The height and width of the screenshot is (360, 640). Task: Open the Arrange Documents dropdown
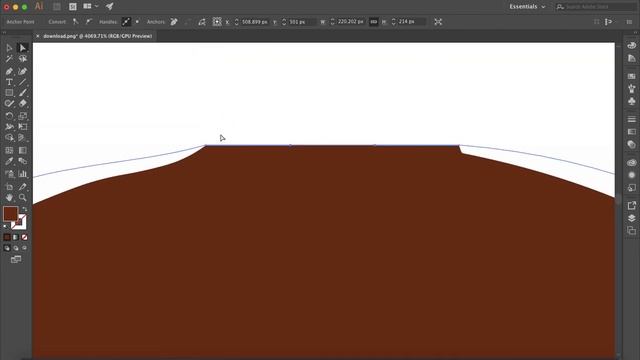tap(91, 6)
